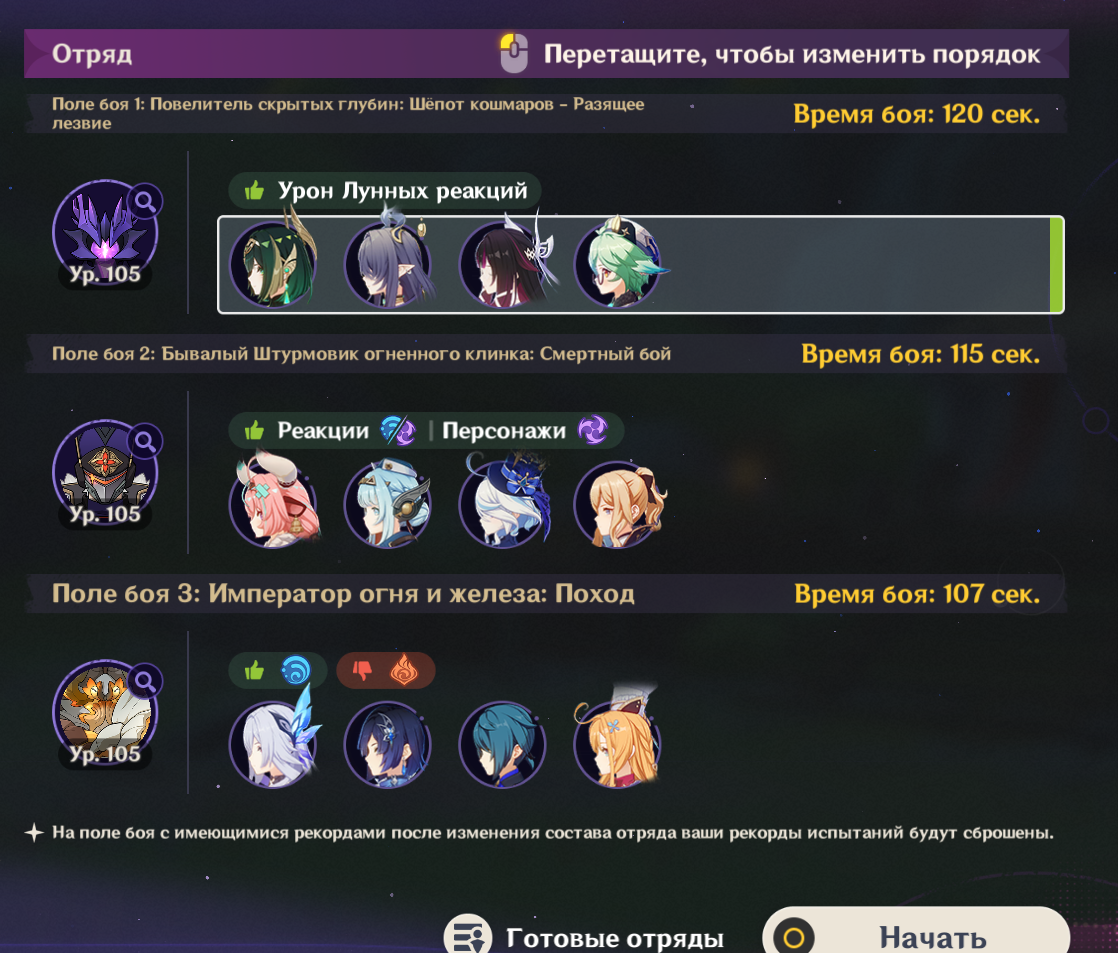Open Готовые отряды preset squads

click(x=585, y=937)
